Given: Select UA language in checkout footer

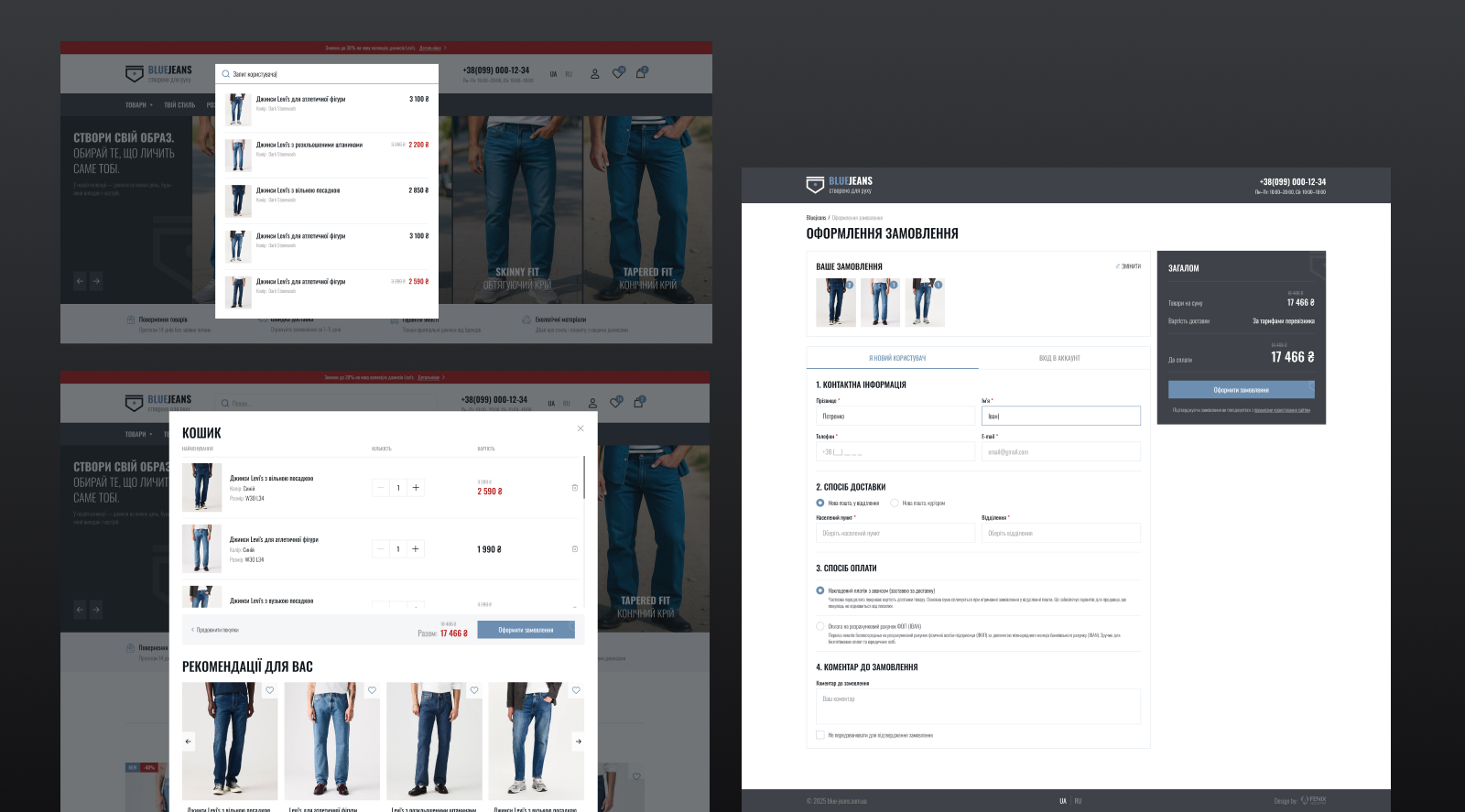Looking at the screenshot, I should 1063,801.
